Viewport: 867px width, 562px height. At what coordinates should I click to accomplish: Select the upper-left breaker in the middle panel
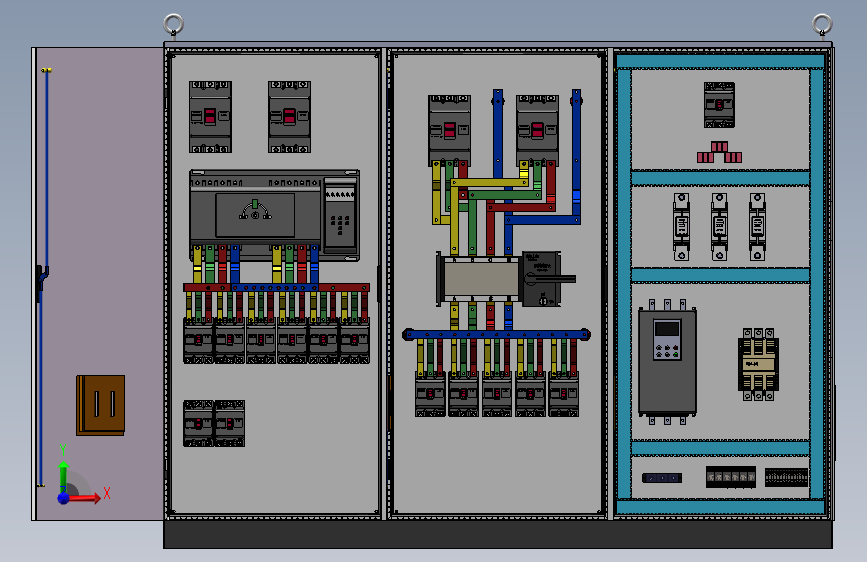coord(449,131)
